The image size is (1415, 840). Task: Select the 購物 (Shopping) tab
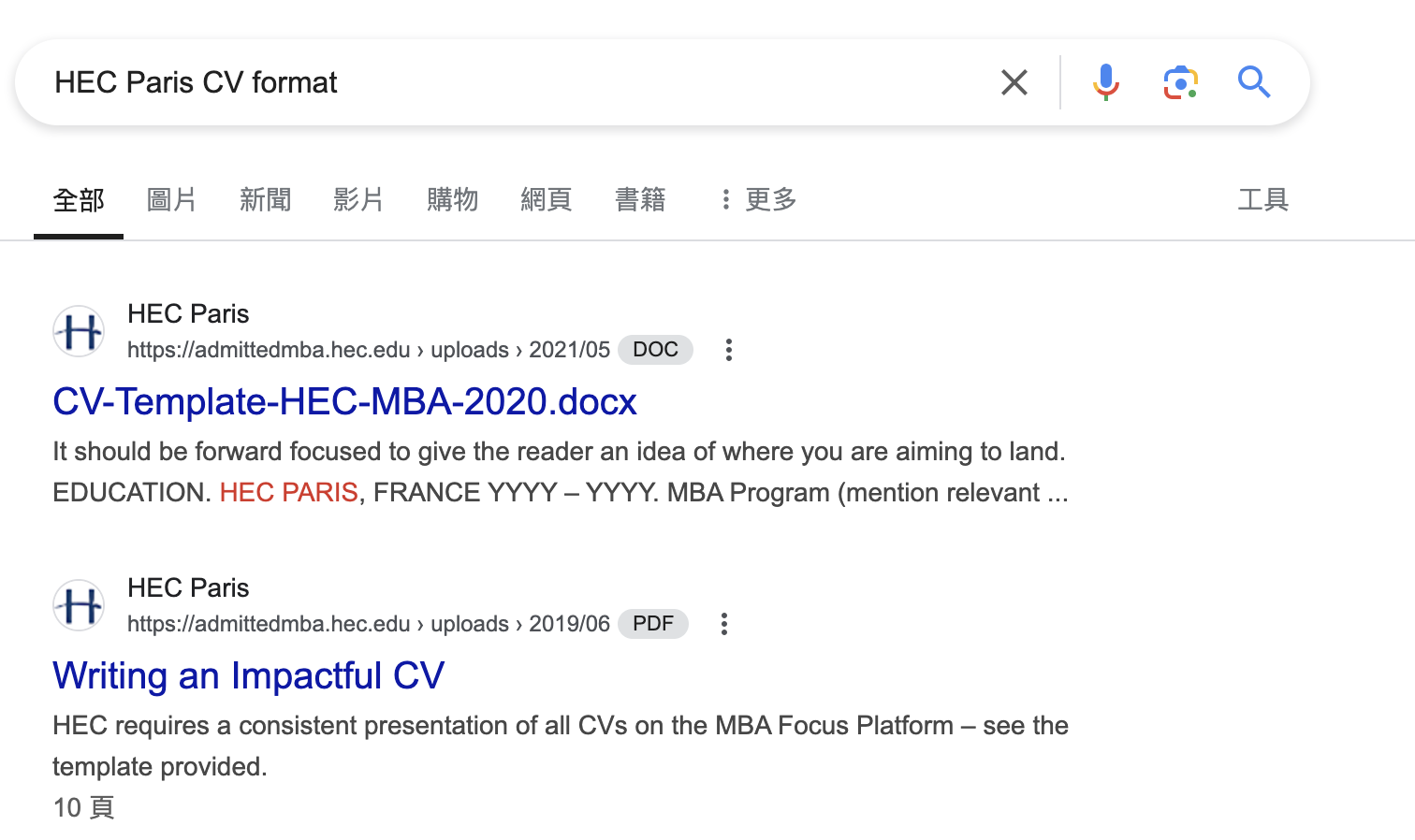452,199
